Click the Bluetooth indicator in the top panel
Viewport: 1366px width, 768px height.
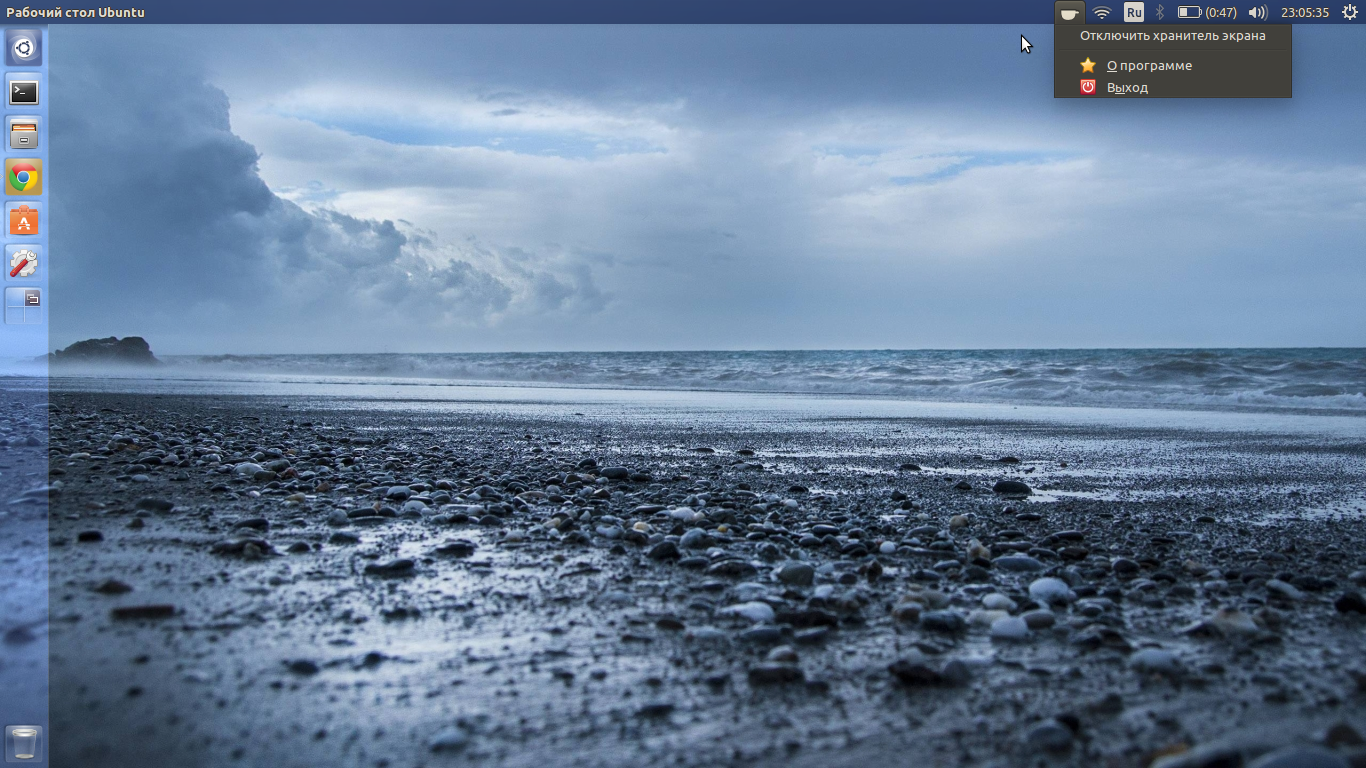(1160, 13)
